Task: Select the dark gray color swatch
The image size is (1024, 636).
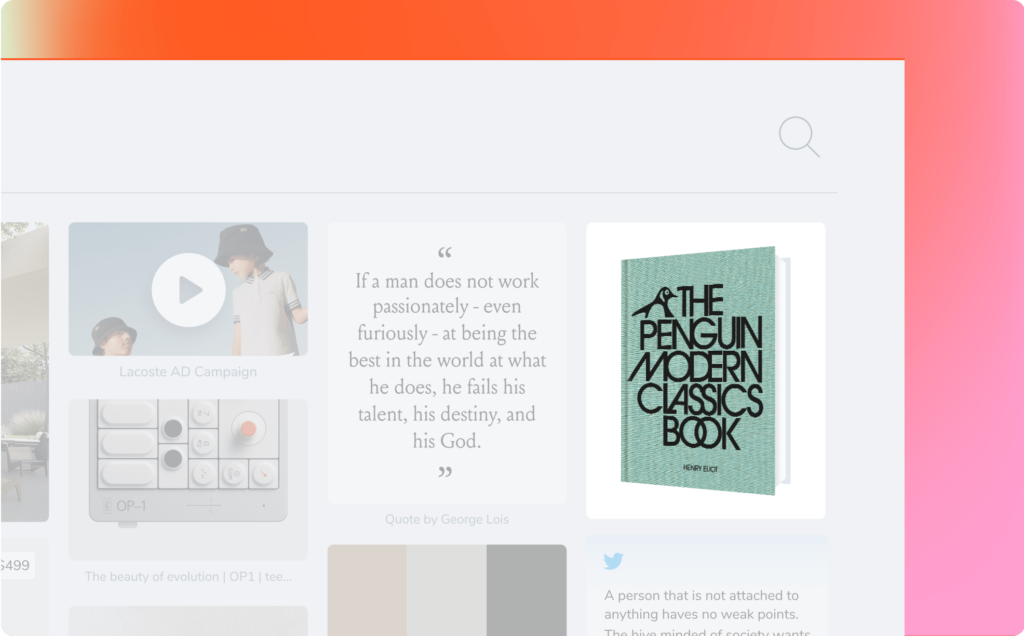Action: 526,590
